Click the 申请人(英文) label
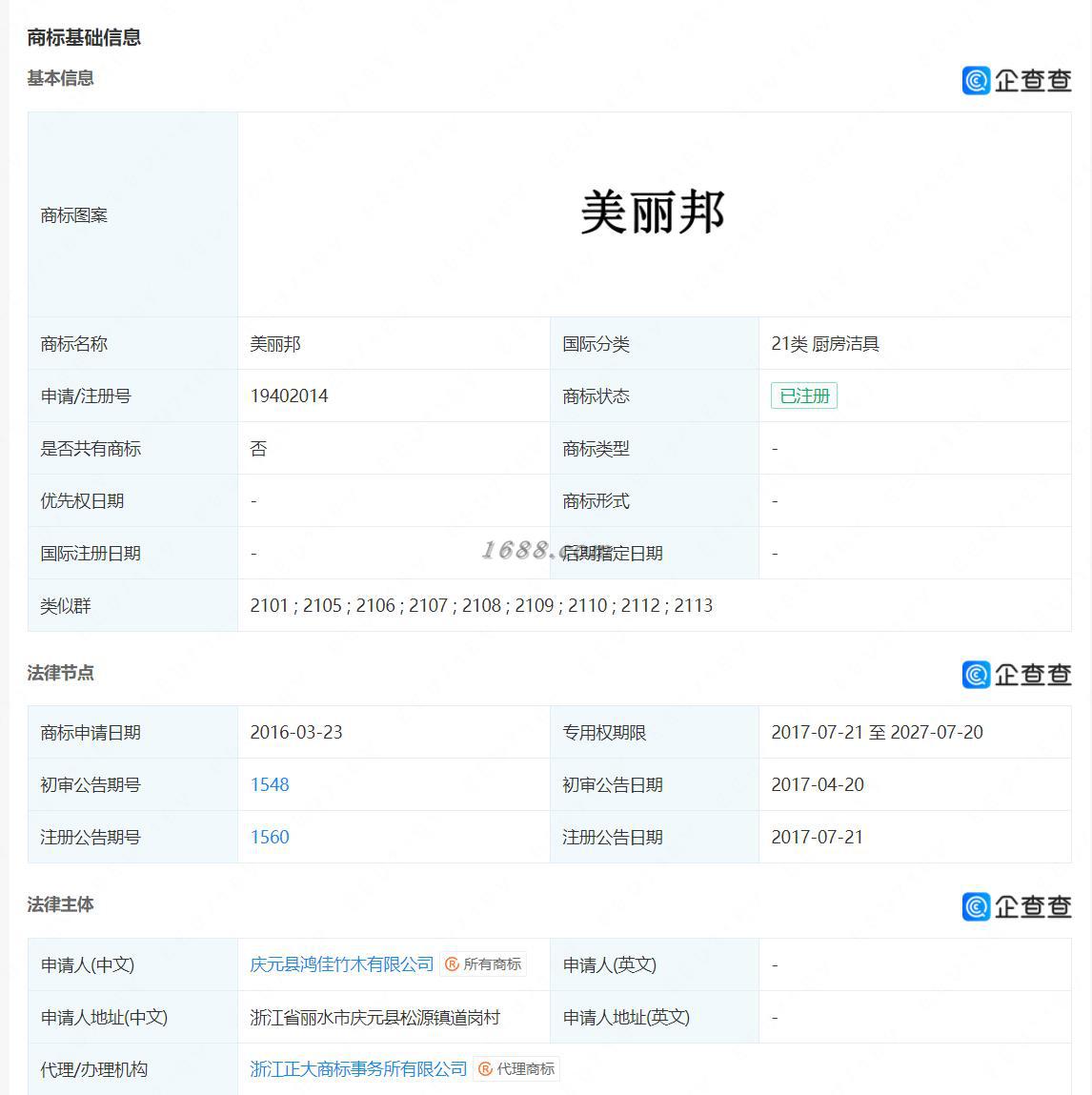Viewport: 1092px width, 1095px height. [x=610, y=964]
